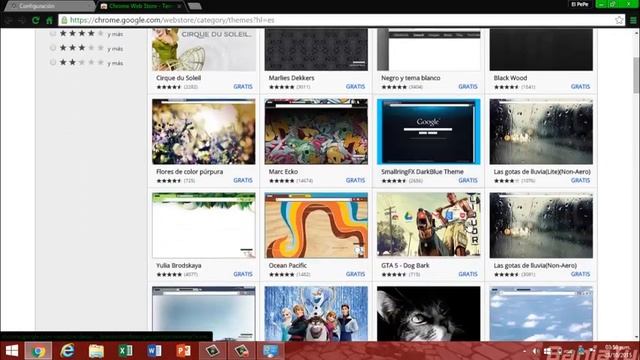Click the Marc Ecko title text

pos(283,171)
